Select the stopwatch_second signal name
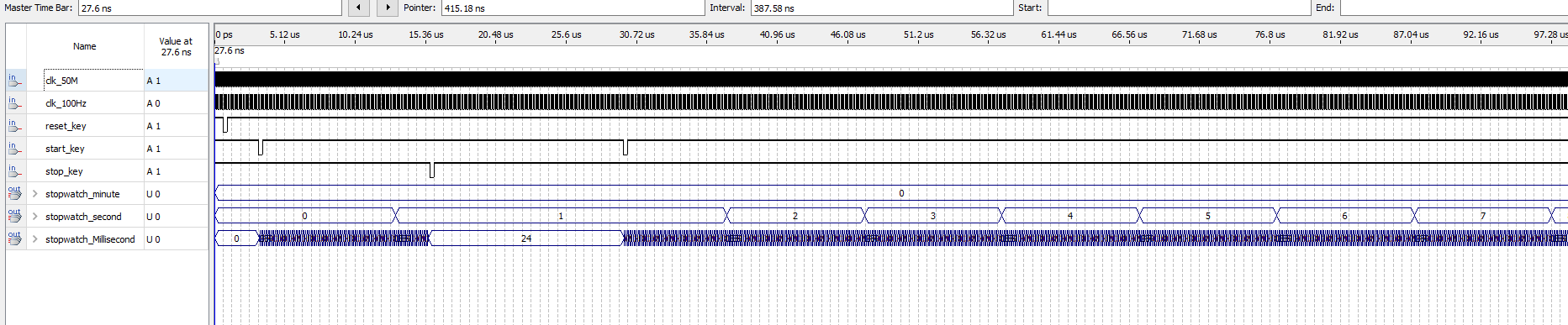Screen dimensions: 1568x325 83,217
